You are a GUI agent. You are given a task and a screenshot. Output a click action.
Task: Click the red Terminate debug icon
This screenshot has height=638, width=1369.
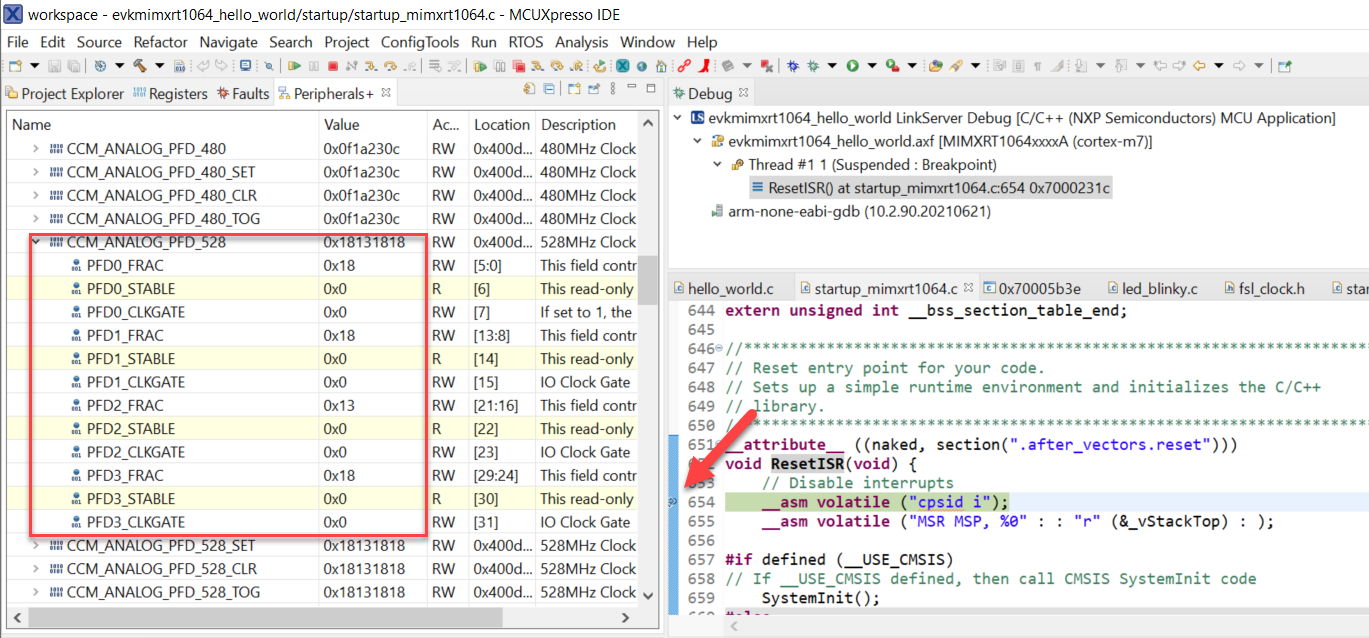[332, 66]
